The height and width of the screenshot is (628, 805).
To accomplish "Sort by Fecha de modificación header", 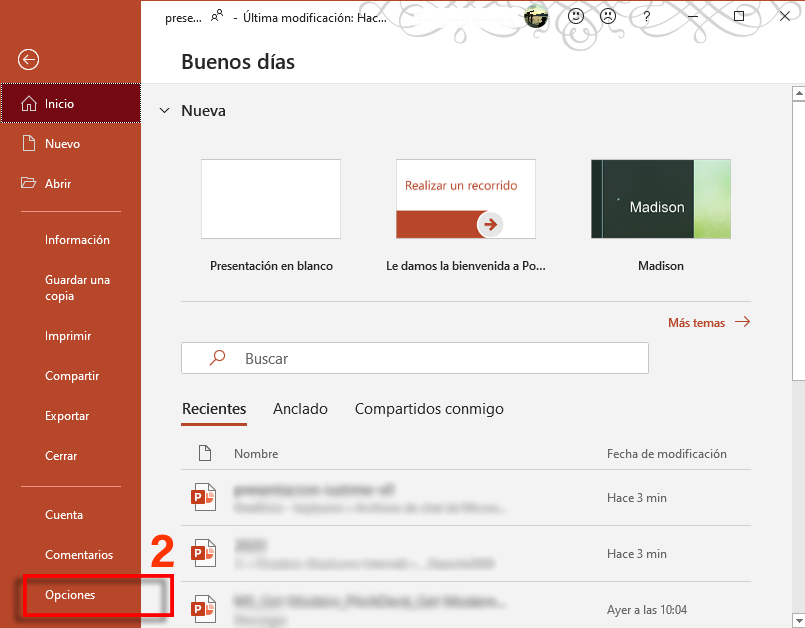I will 666,454.
